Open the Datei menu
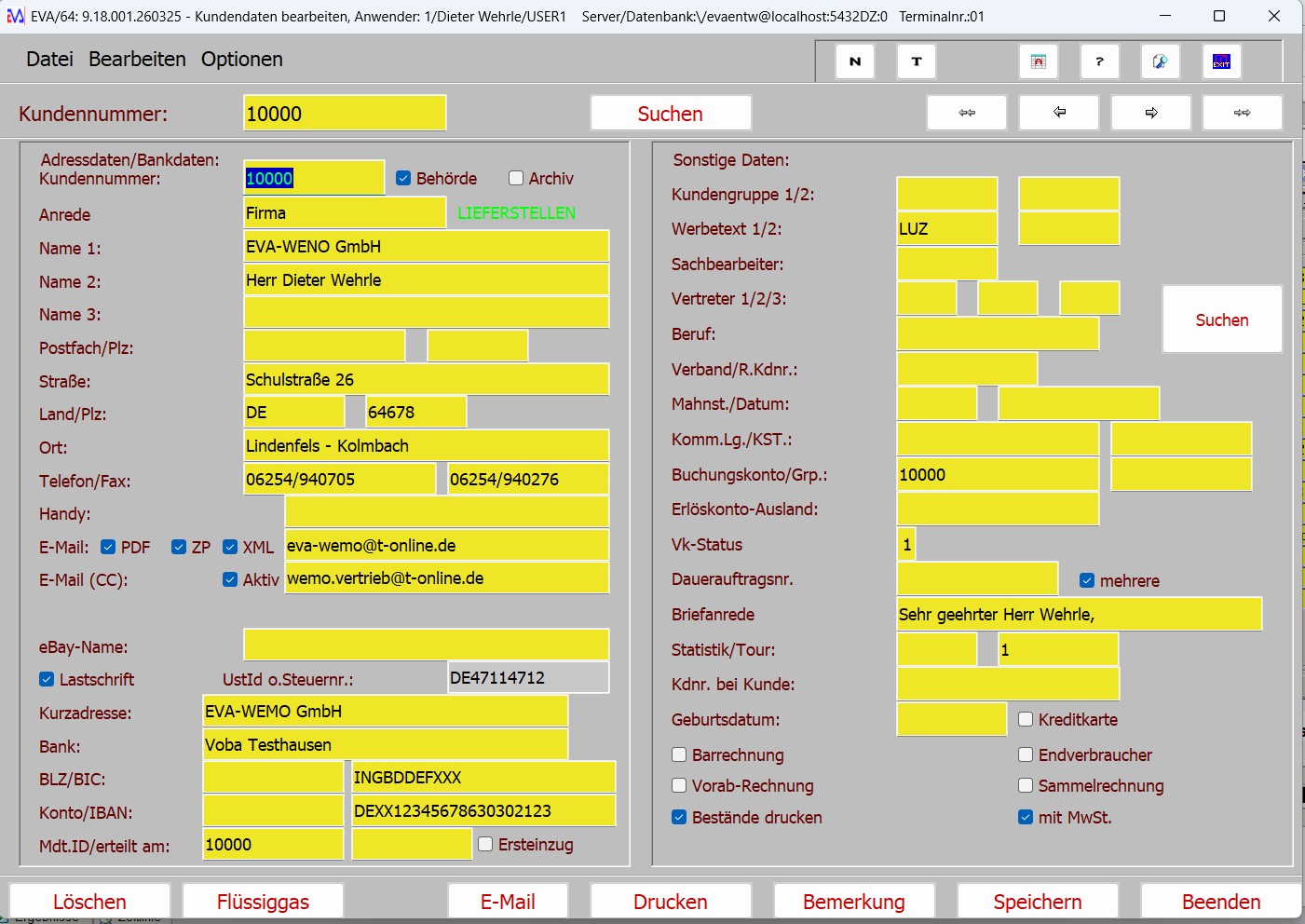1305x924 pixels. tap(49, 59)
